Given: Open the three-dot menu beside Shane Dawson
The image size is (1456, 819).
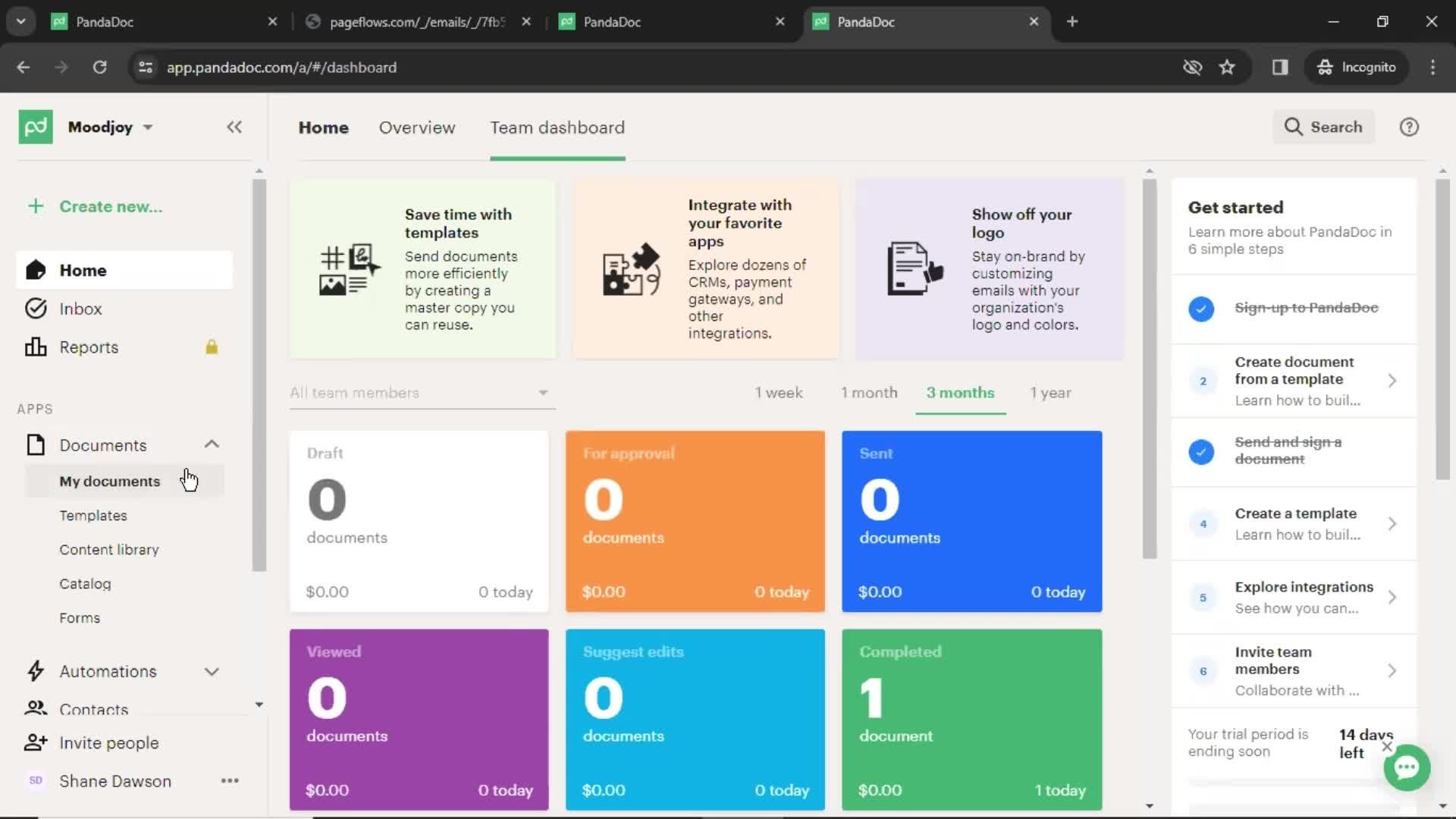Looking at the screenshot, I should (230, 781).
